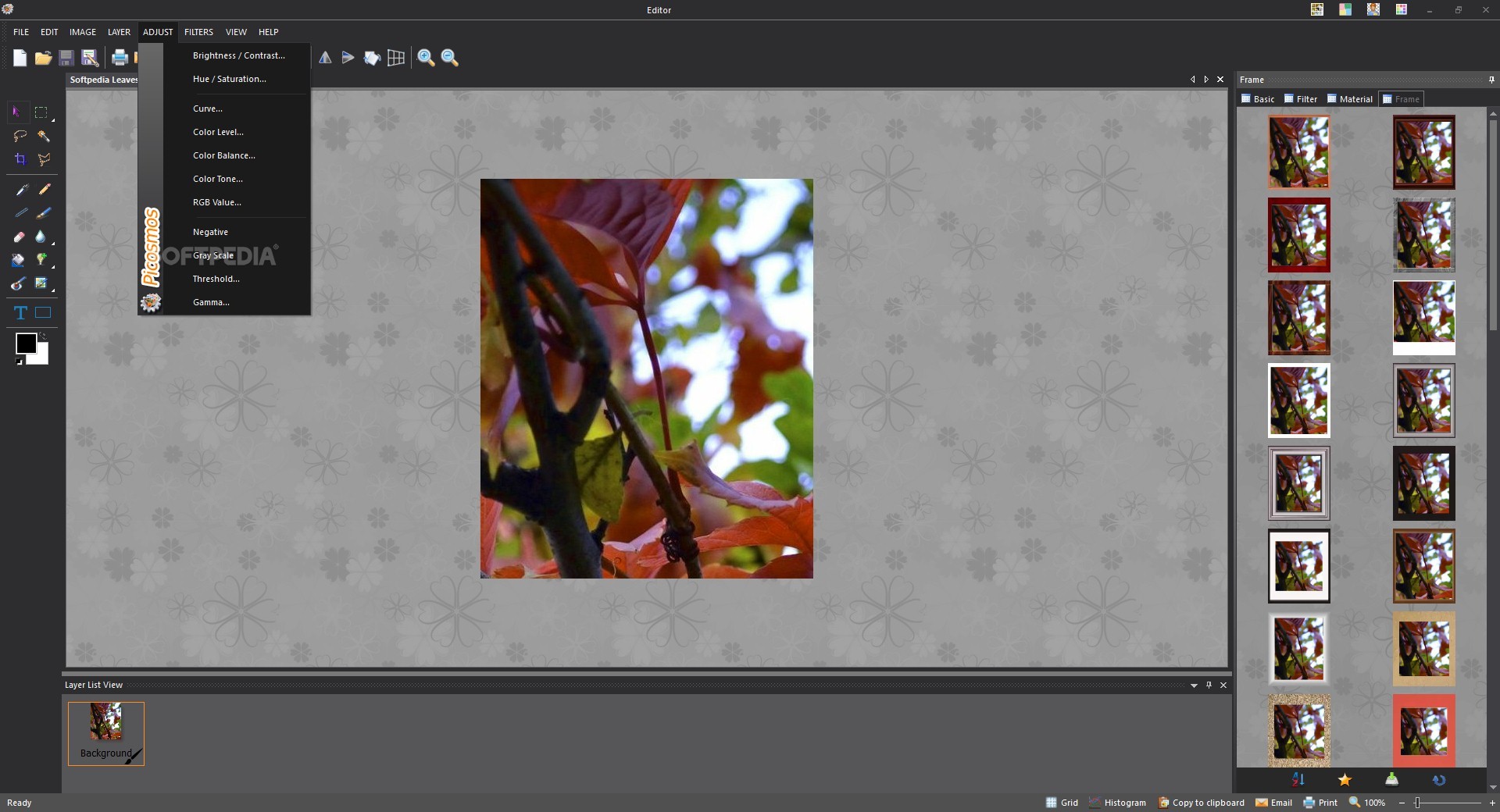This screenshot has width=1500, height=812.
Task: Click the Save As icon in toolbar
Action: point(90,57)
